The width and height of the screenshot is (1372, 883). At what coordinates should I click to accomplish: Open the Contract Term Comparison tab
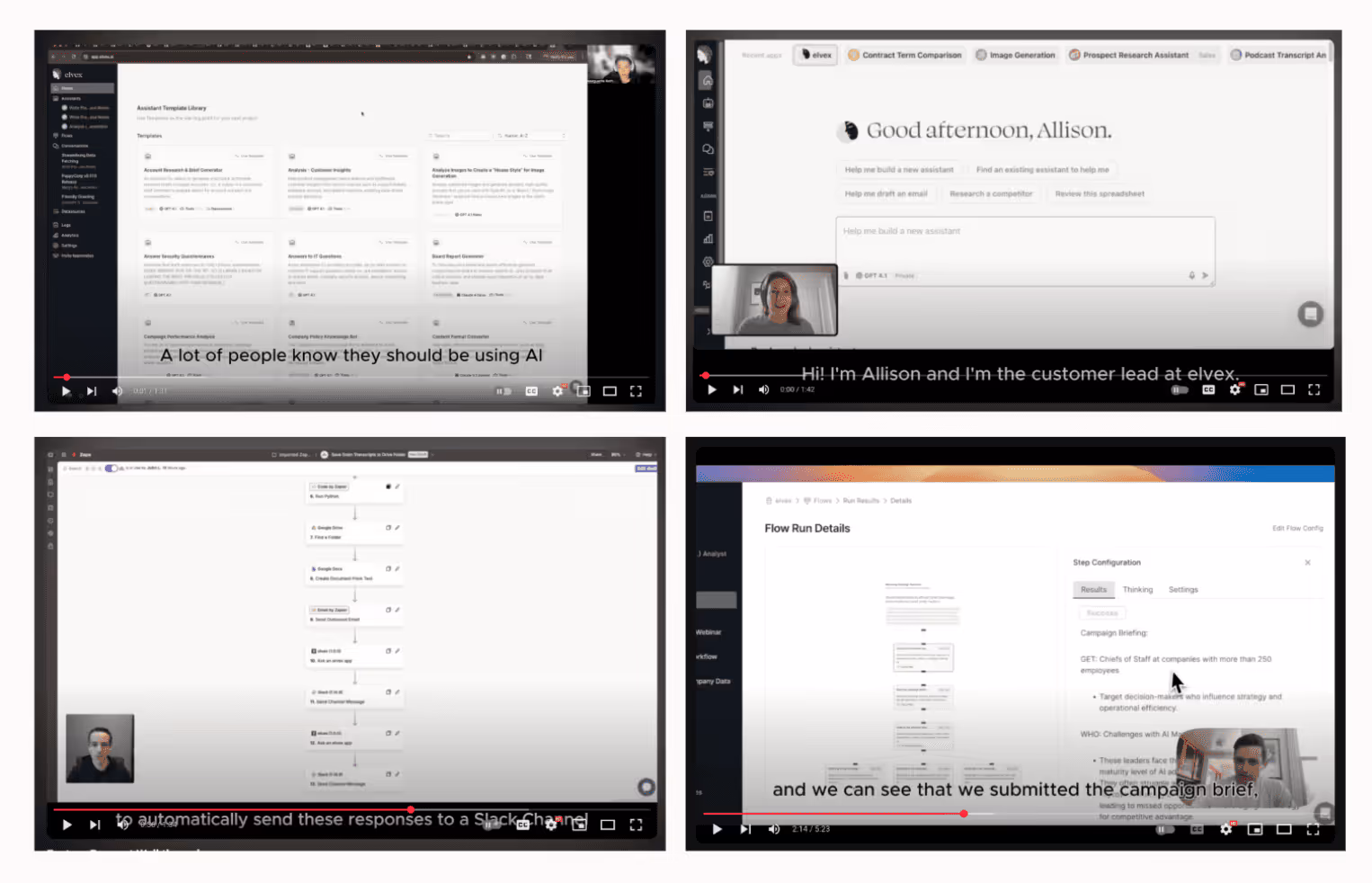(x=905, y=55)
